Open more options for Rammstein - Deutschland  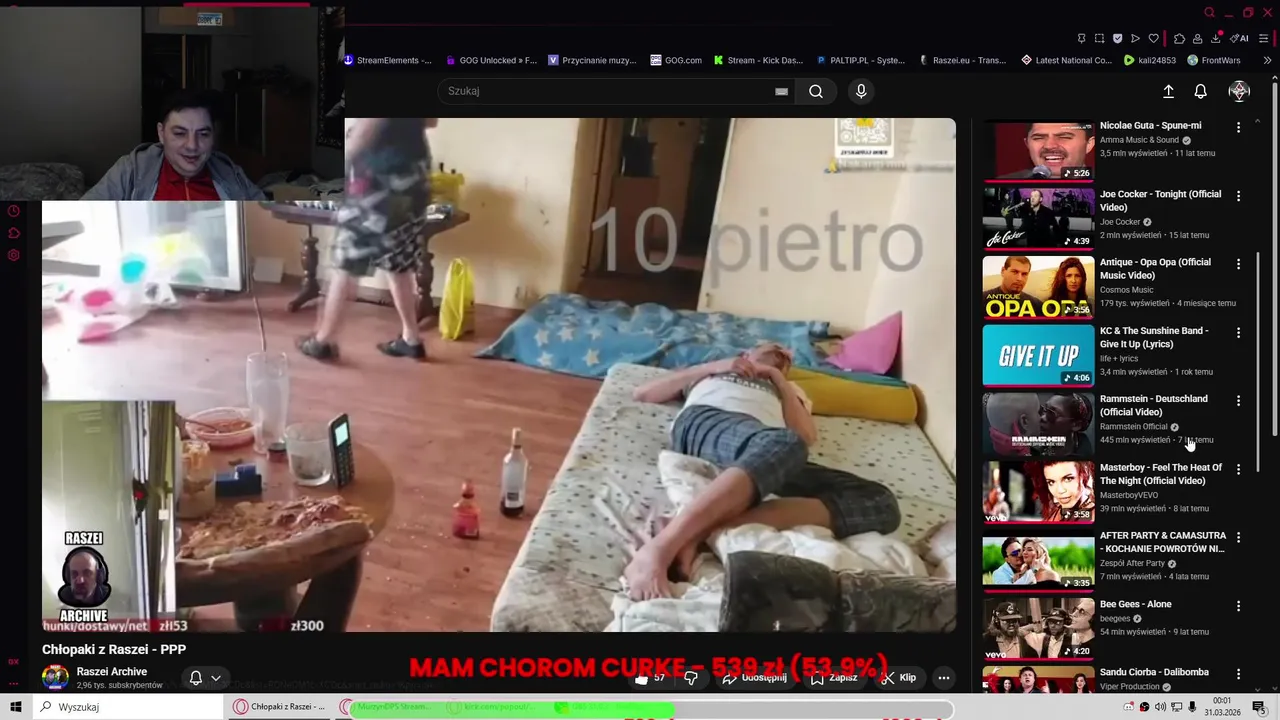pos(1238,400)
